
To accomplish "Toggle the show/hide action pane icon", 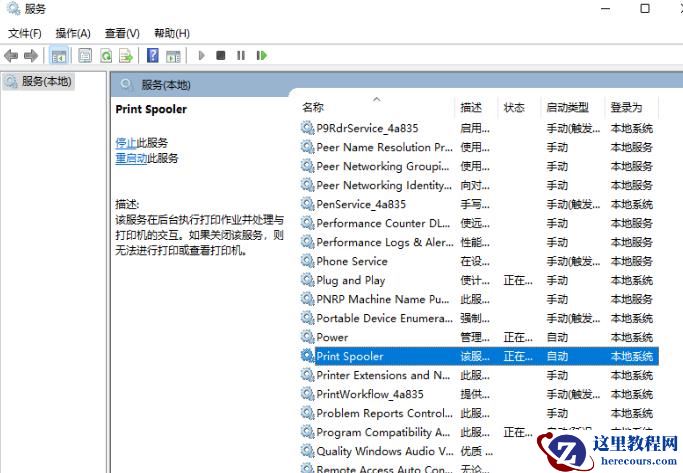I will [173, 56].
